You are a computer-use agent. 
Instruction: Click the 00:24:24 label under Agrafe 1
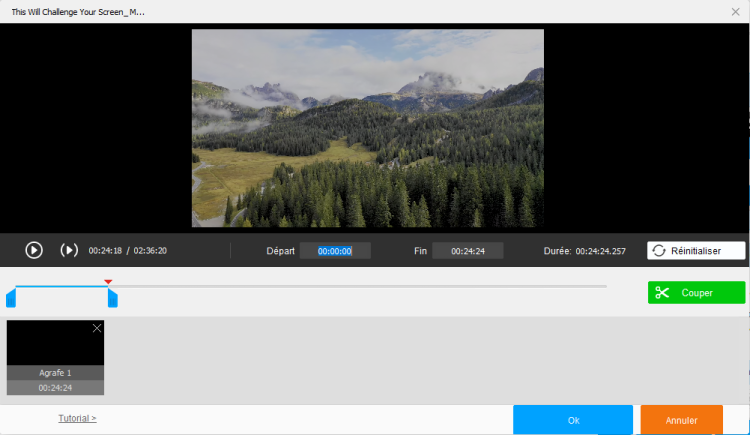pyautogui.click(x=55, y=387)
